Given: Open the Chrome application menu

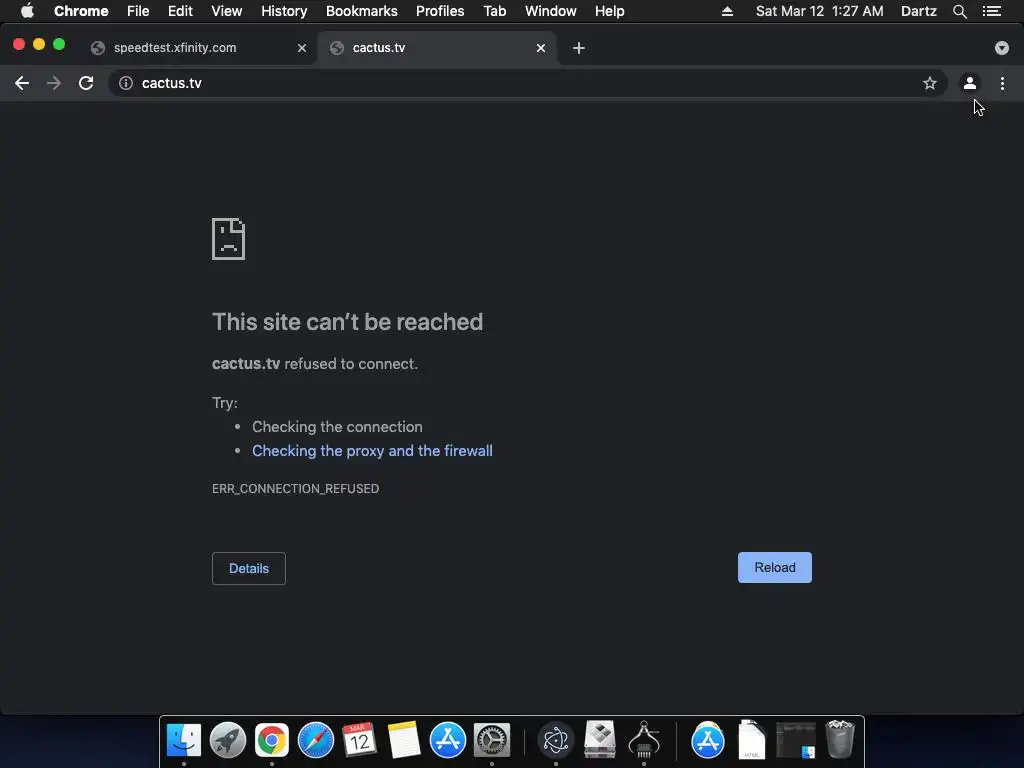Looking at the screenshot, I should click(81, 11).
